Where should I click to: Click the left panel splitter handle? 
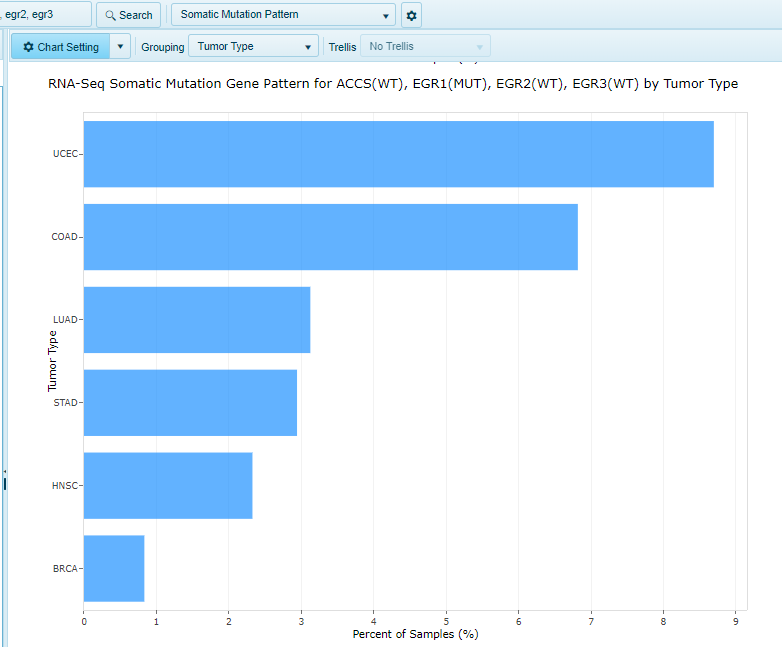(4, 480)
